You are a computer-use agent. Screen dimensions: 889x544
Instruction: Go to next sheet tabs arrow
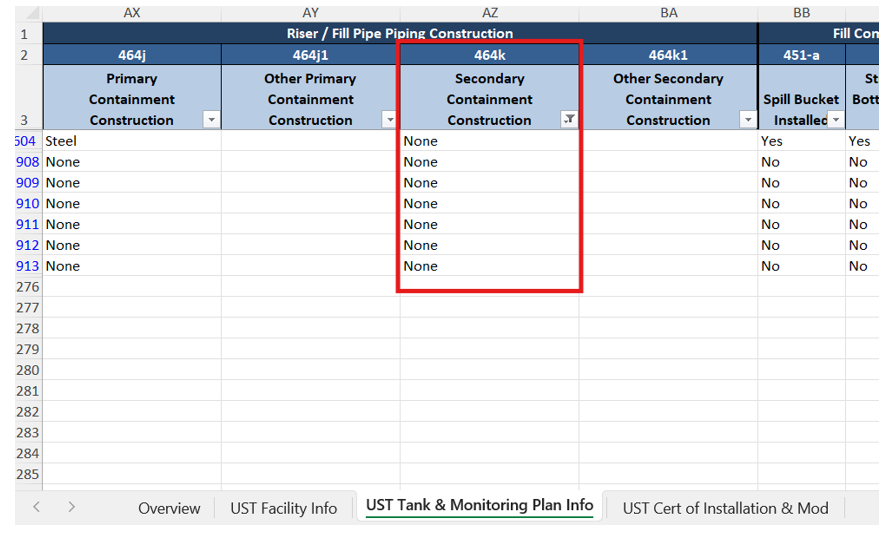pyautogui.click(x=71, y=507)
